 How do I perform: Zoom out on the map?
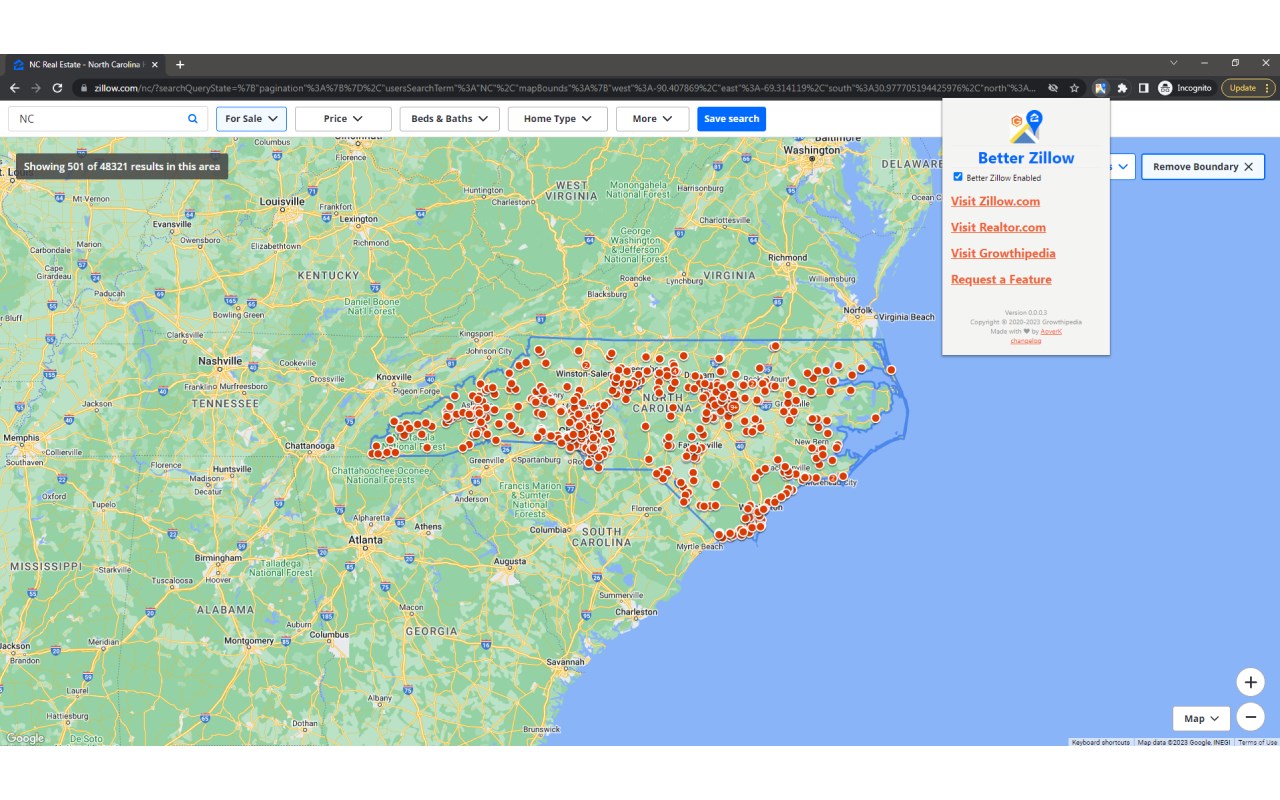(x=1250, y=717)
